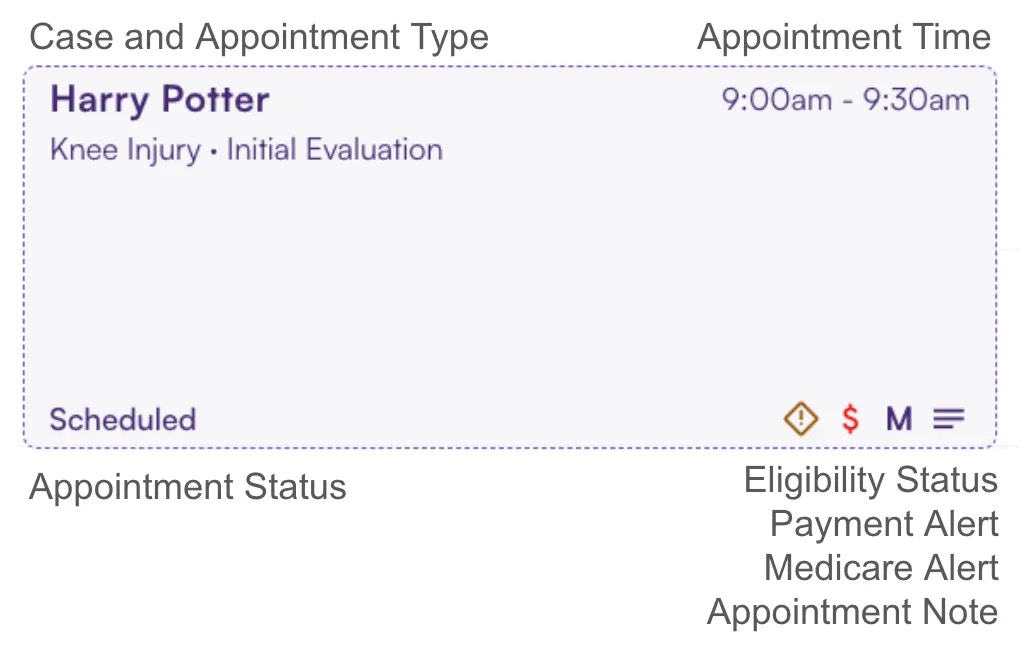
Task: Select the empty middle of the appointment card
Action: 510,280
